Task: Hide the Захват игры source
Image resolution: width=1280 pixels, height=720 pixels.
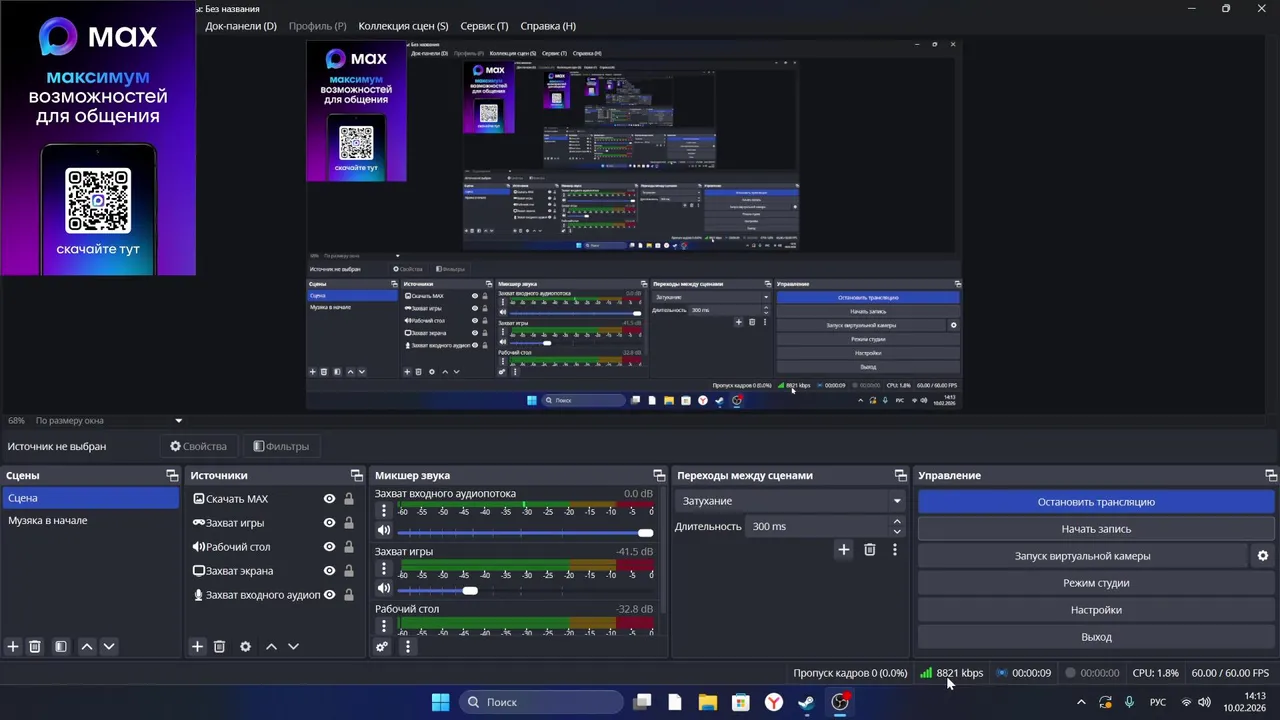Action: tap(329, 523)
